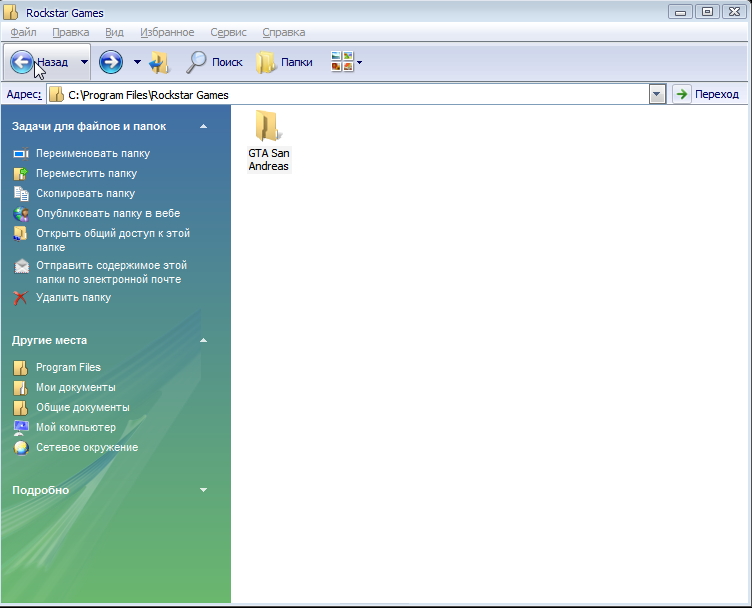Open the Forward history dropdown arrow
The width and height of the screenshot is (752, 608).
[137, 62]
